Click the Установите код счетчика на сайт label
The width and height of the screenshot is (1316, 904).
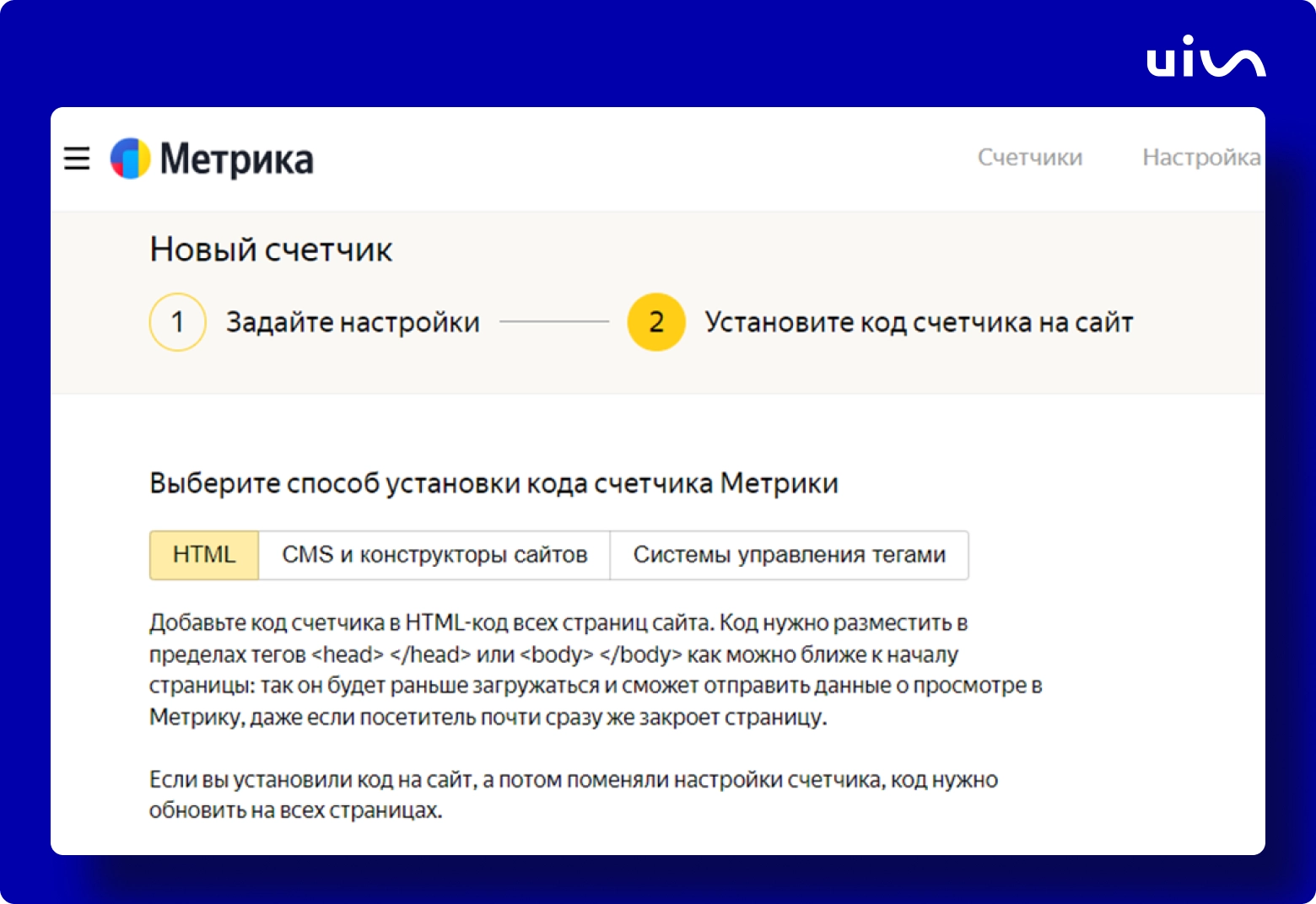tap(919, 322)
